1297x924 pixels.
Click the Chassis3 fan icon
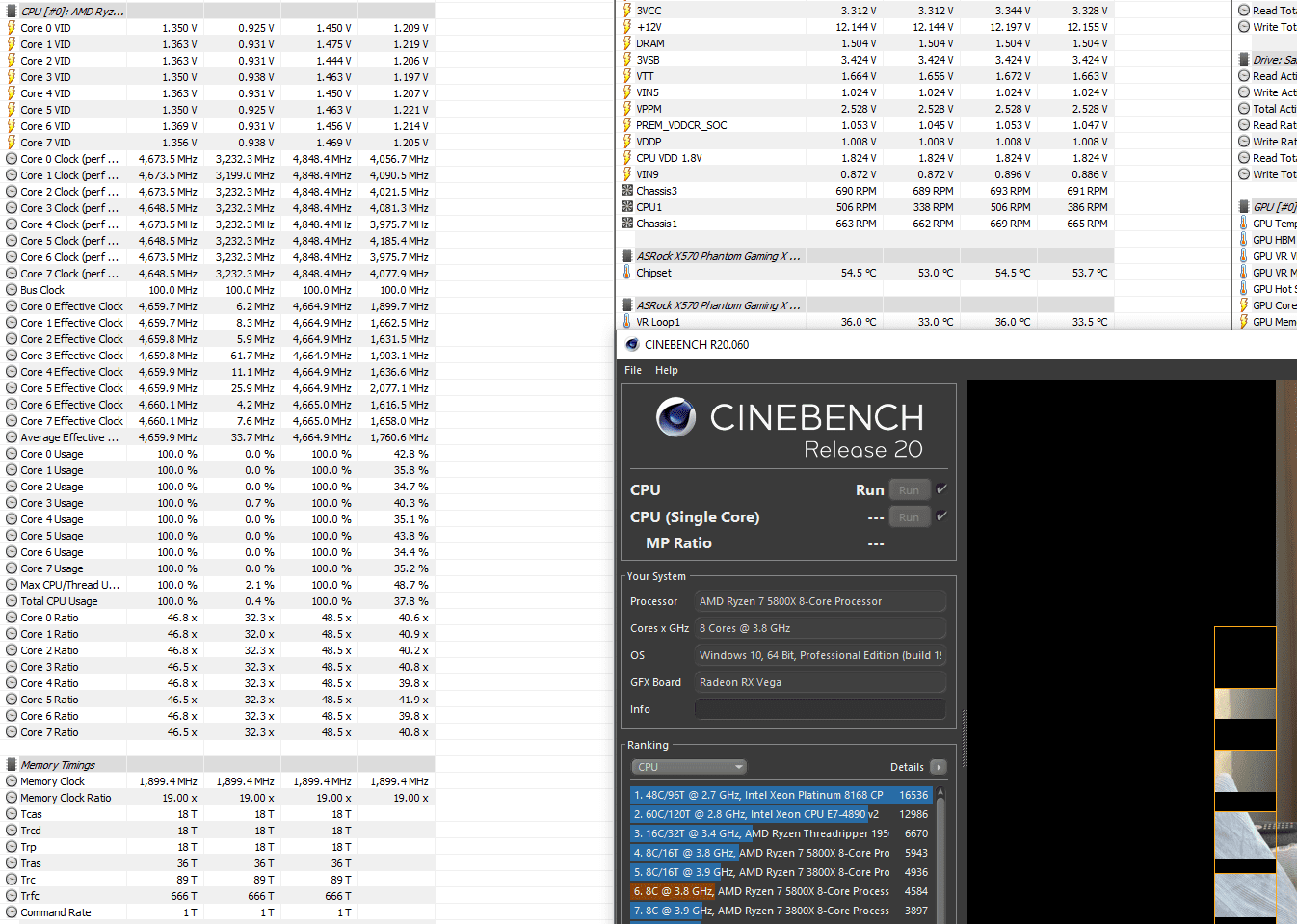627,191
